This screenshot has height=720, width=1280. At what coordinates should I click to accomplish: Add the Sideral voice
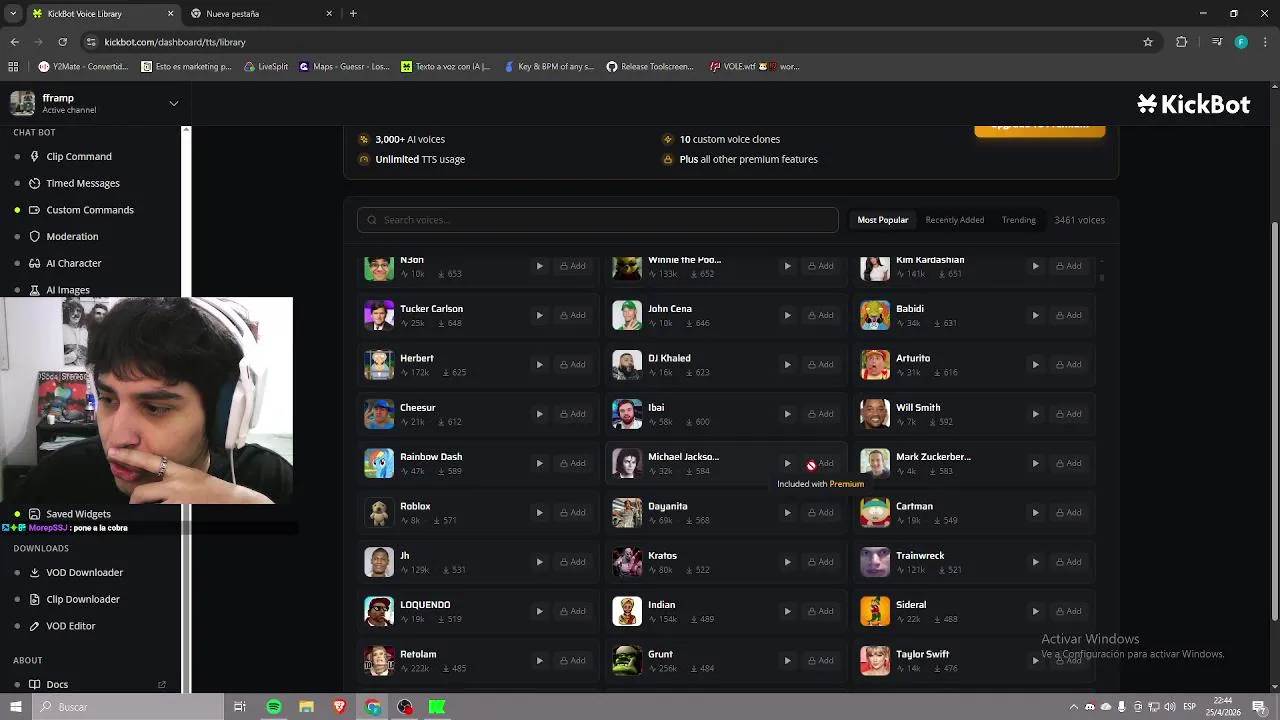1069,611
